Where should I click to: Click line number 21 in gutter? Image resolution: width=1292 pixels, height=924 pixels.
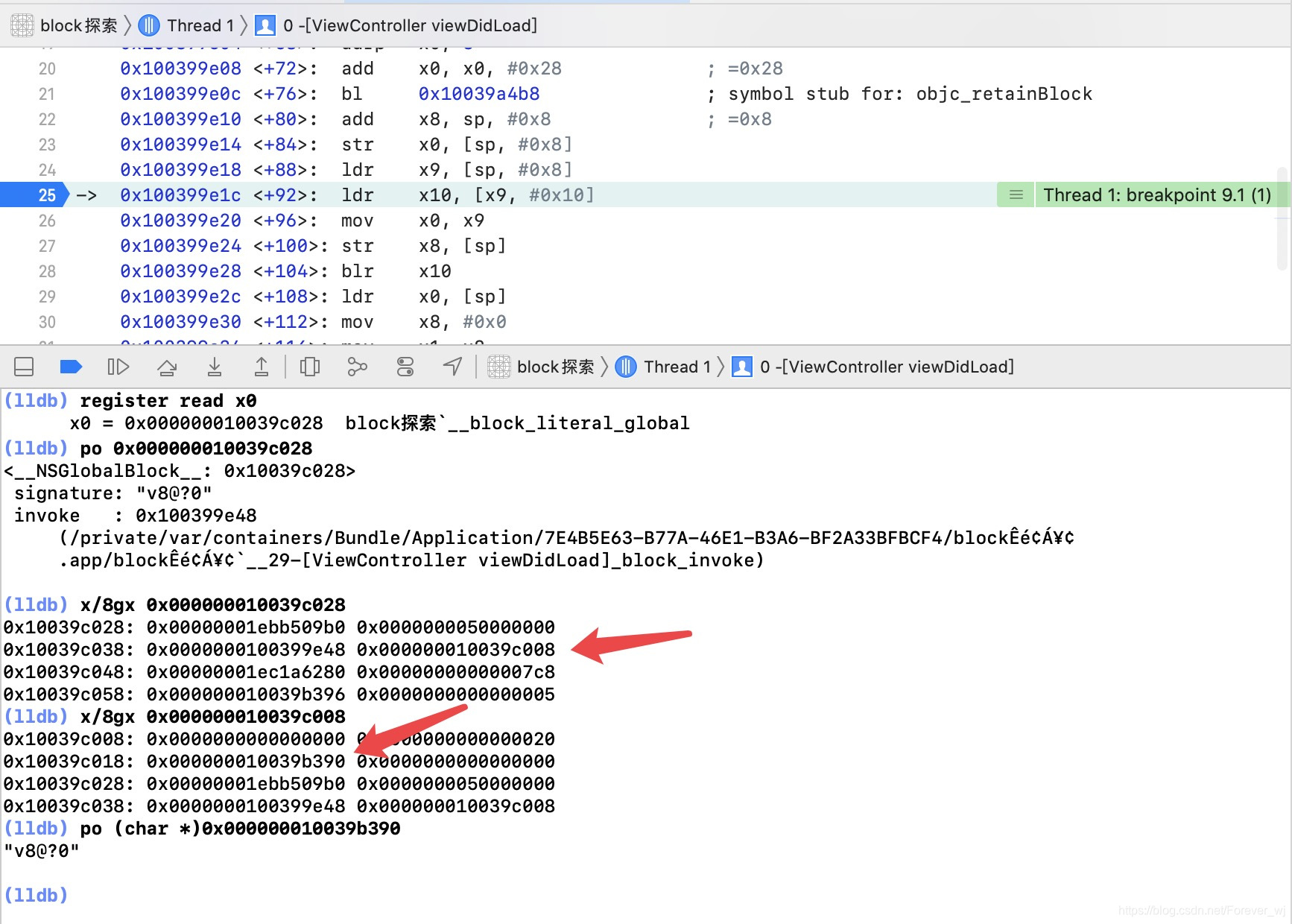coord(47,94)
